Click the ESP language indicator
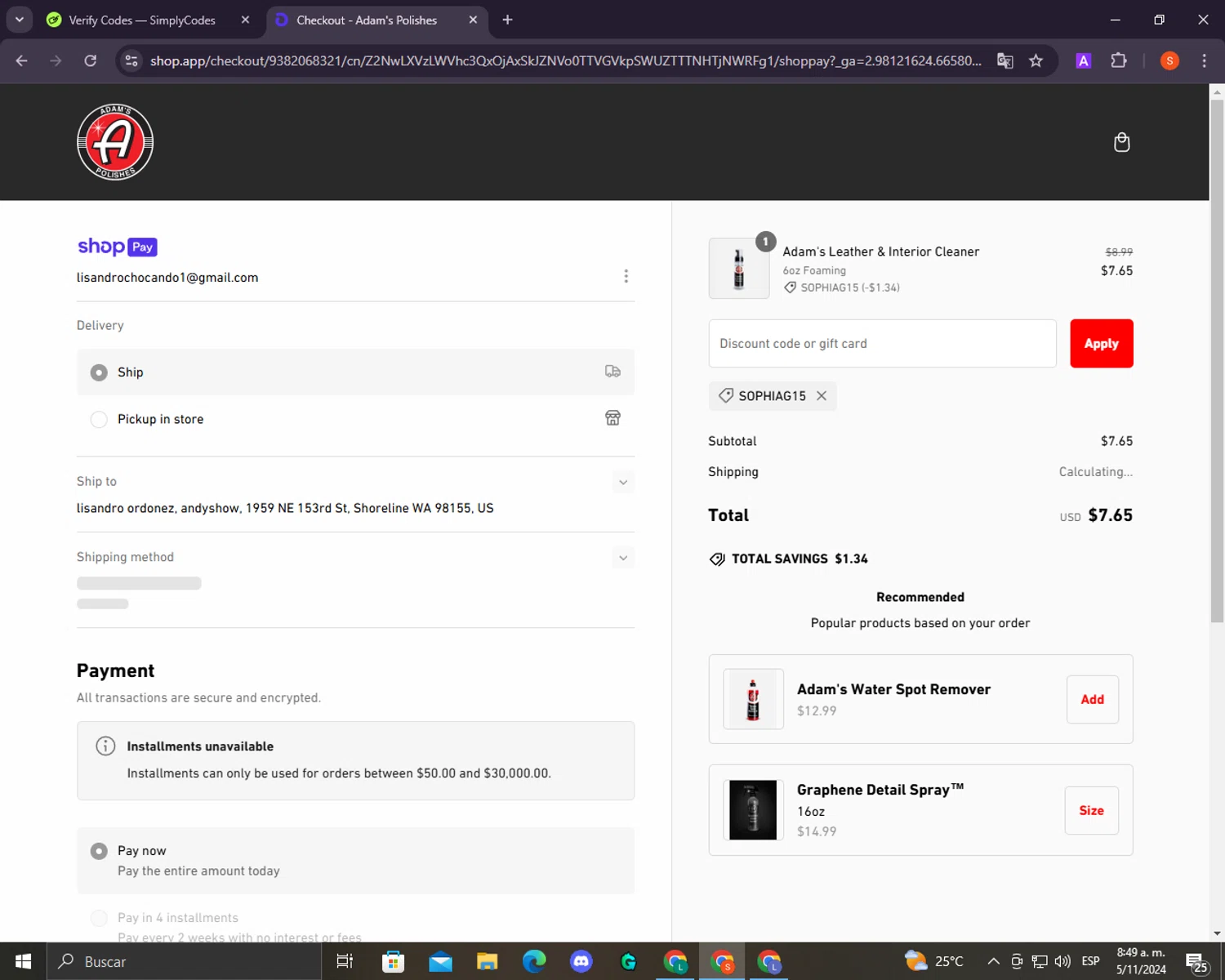Image resolution: width=1225 pixels, height=980 pixels. (x=1090, y=961)
